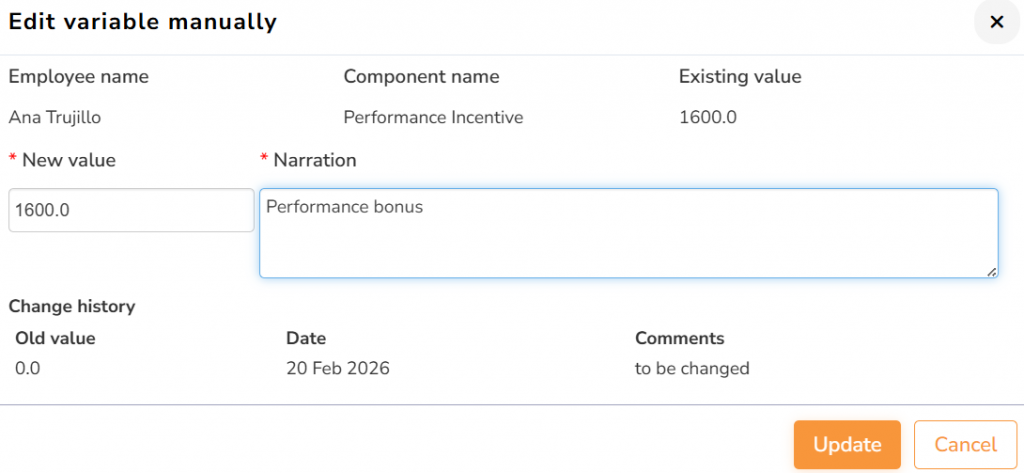1024x473 pixels.
Task: Close the Edit variable manually dialog
Action: tap(996, 22)
